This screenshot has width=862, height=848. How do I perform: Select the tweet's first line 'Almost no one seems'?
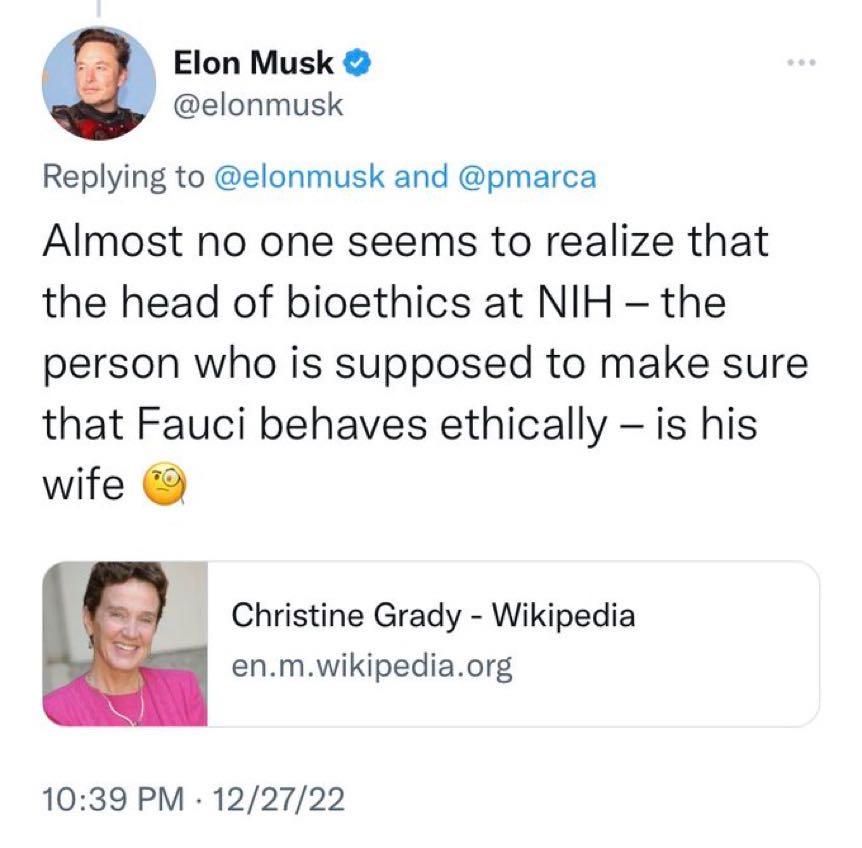pos(260,241)
